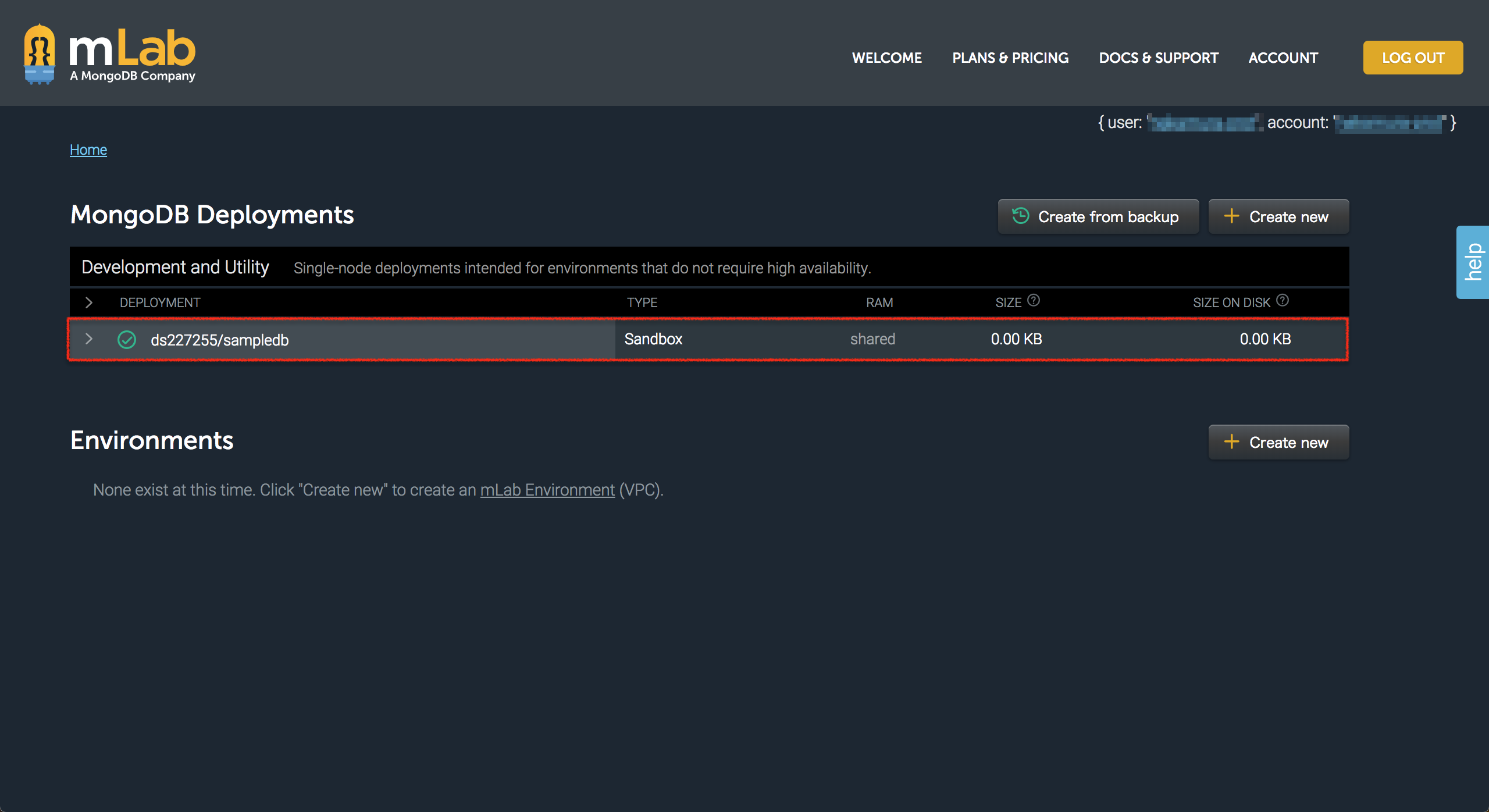Click the DEPLOYMENT column header
This screenshot has width=1489, height=812.
tap(160, 302)
